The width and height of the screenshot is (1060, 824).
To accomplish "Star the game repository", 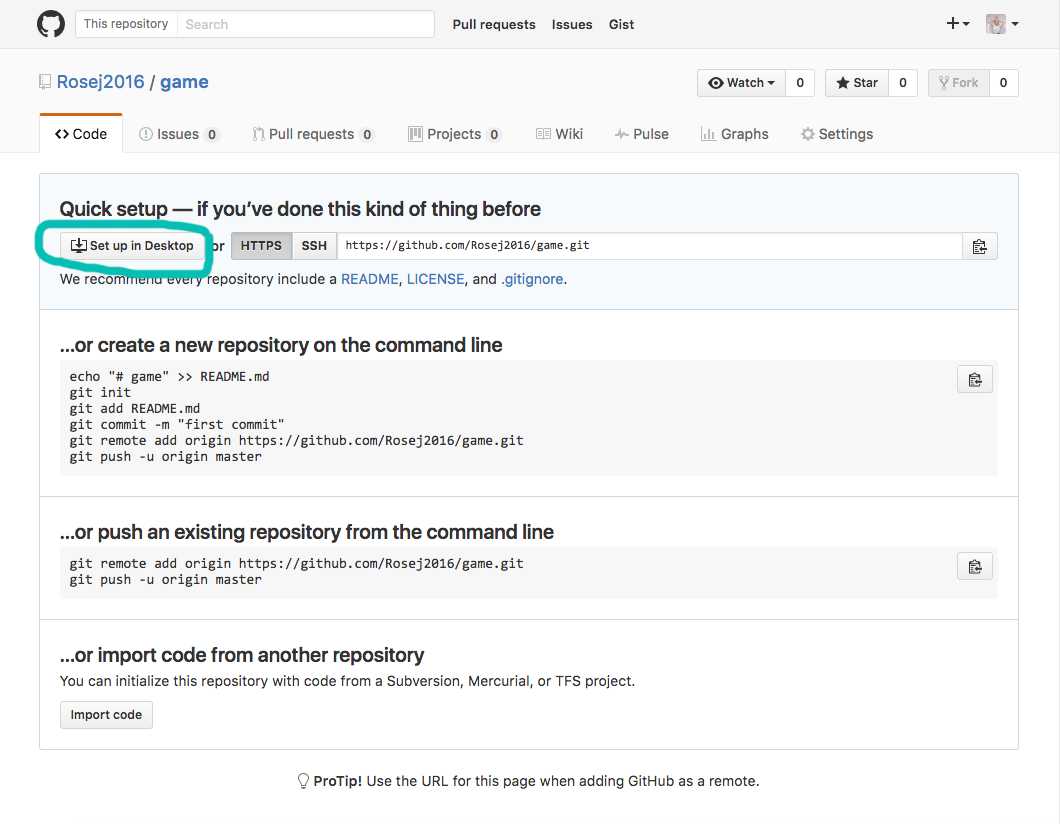I will (x=857, y=82).
